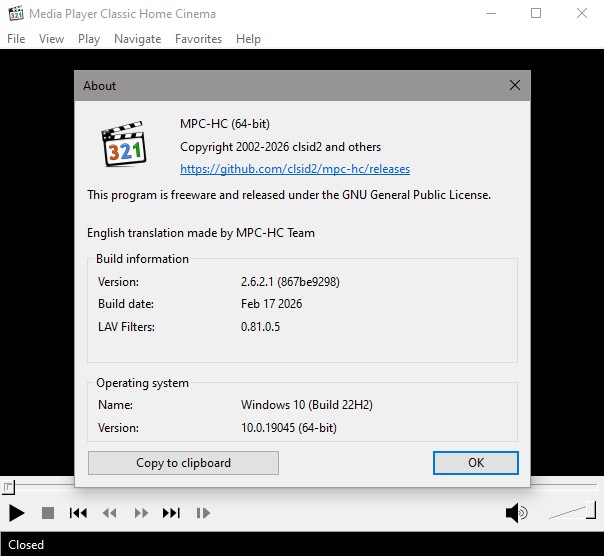Open the Navigate menu
Screen dimensions: 604x556
(138, 39)
